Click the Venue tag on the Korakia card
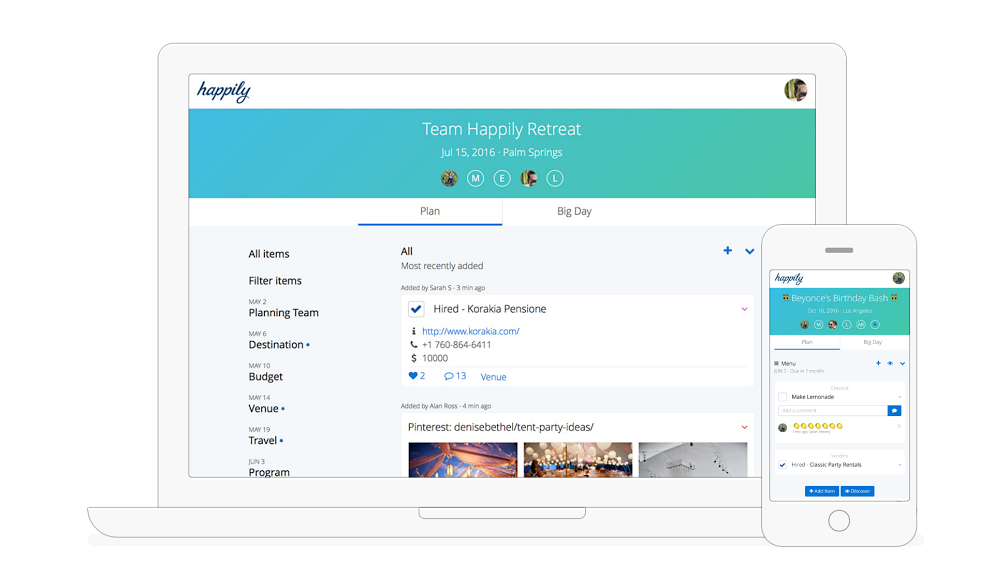 493,377
